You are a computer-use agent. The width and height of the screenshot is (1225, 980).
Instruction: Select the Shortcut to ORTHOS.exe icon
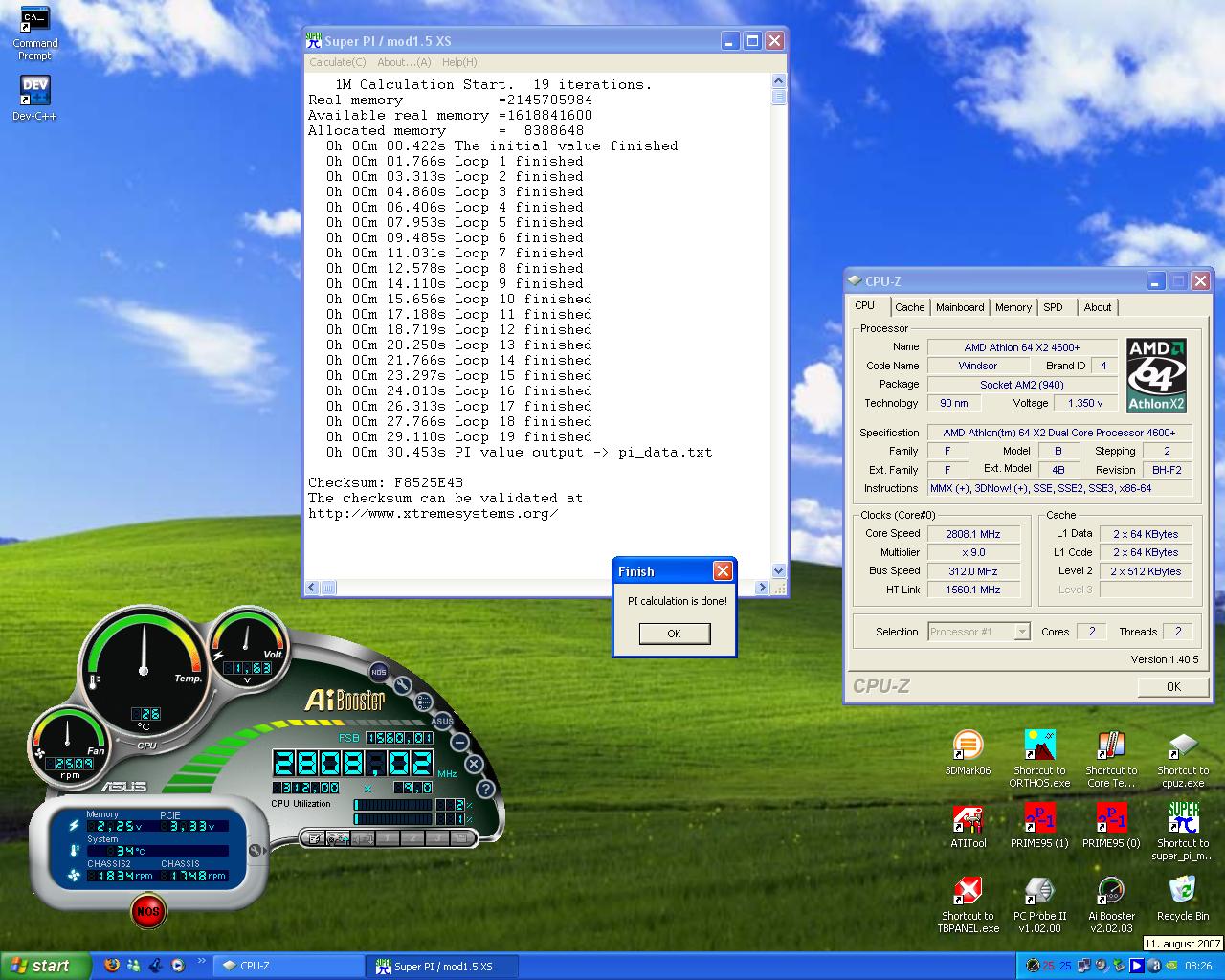pos(1039,759)
